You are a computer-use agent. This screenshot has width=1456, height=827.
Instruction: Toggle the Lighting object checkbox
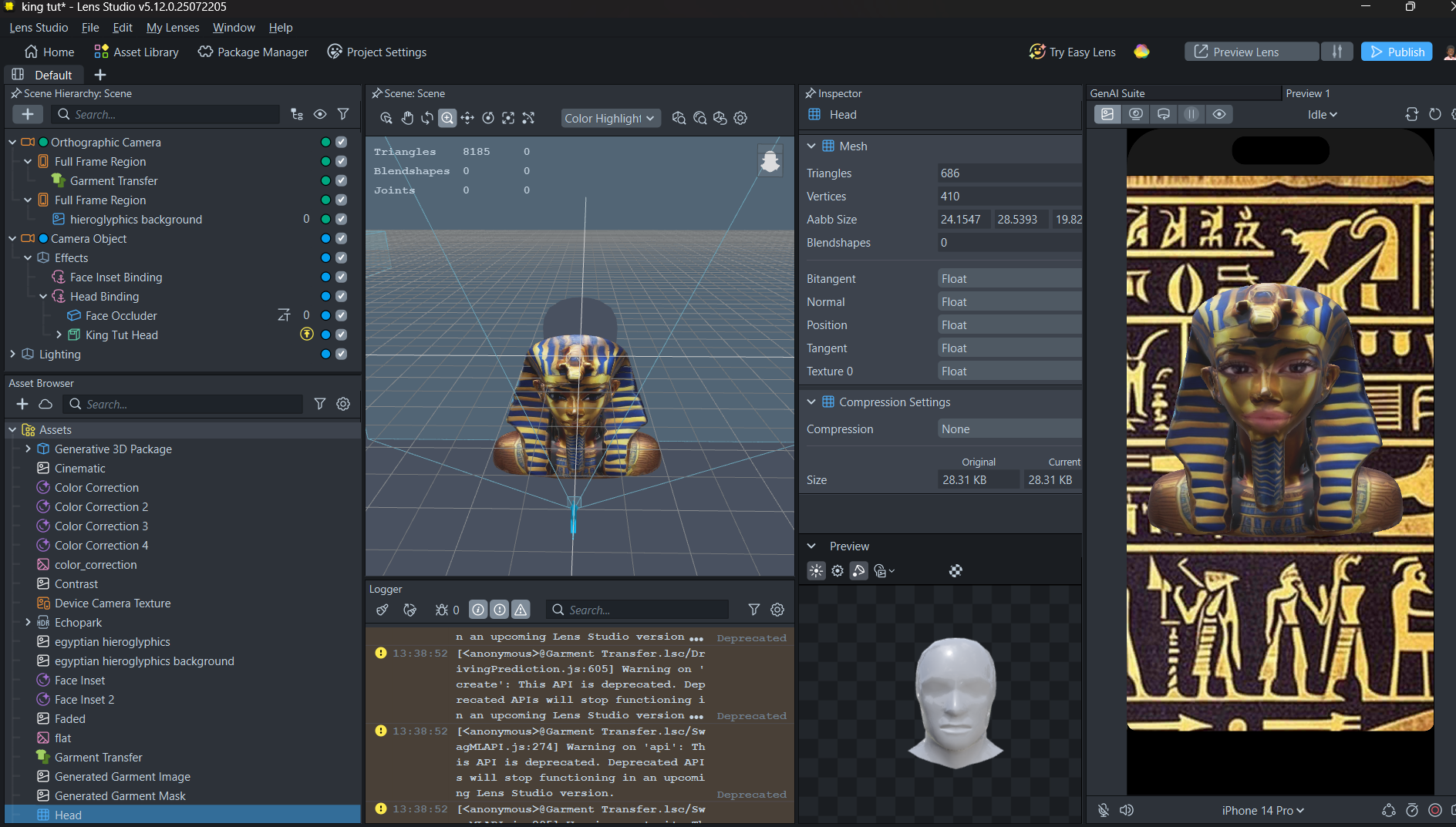tap(342, 354)
